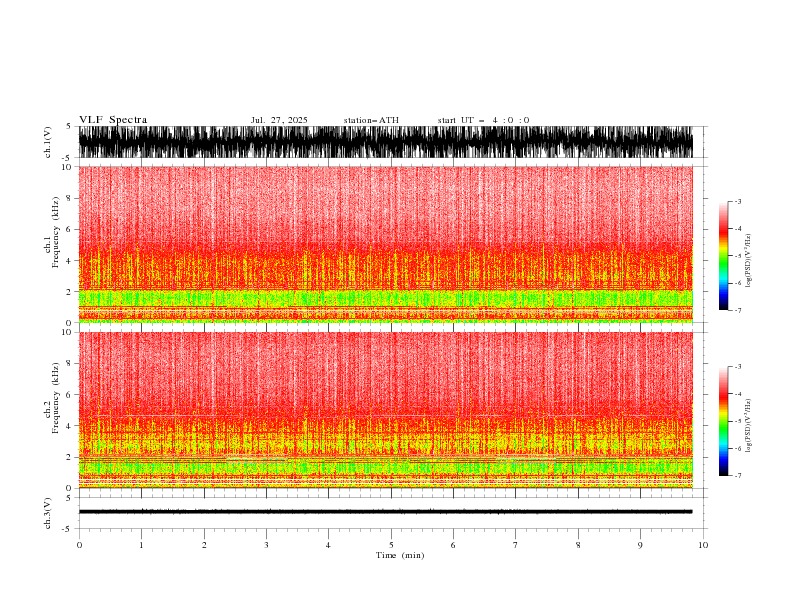Click time axis tick label "1"

coord(141,545)
